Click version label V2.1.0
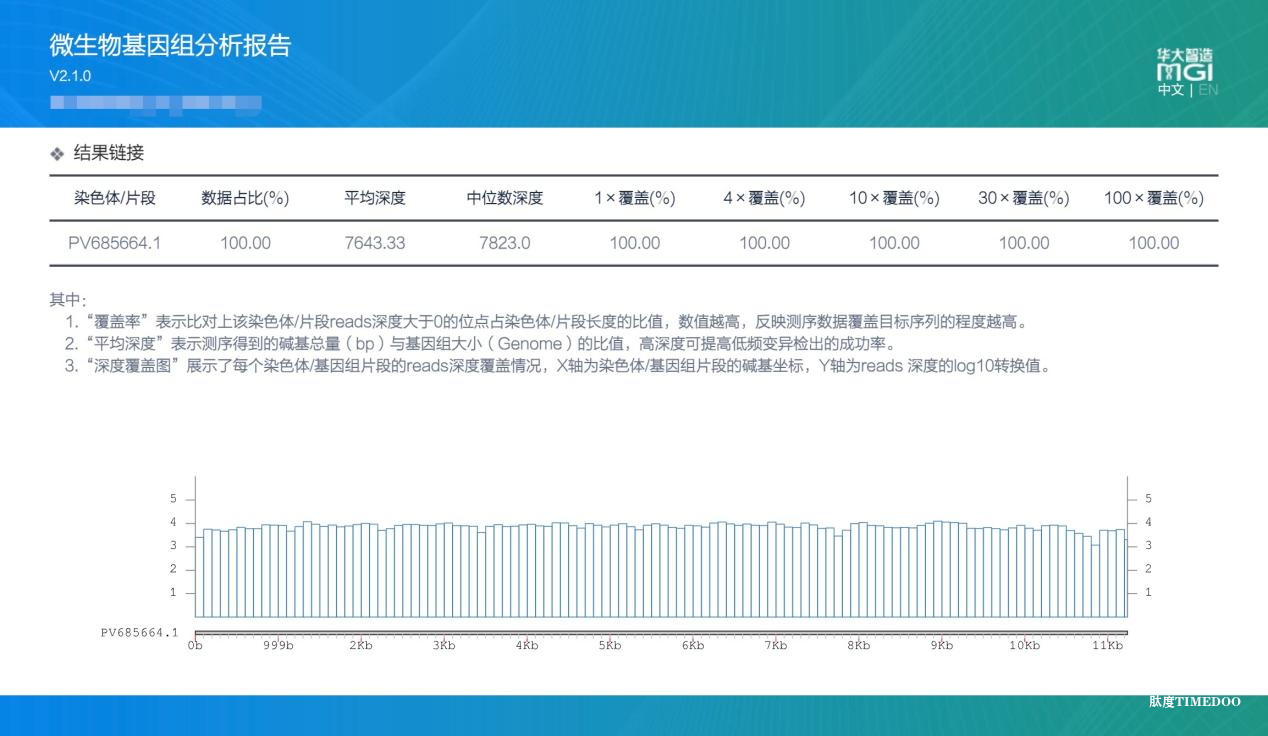The image size is (1268, 736). (70, 76)
